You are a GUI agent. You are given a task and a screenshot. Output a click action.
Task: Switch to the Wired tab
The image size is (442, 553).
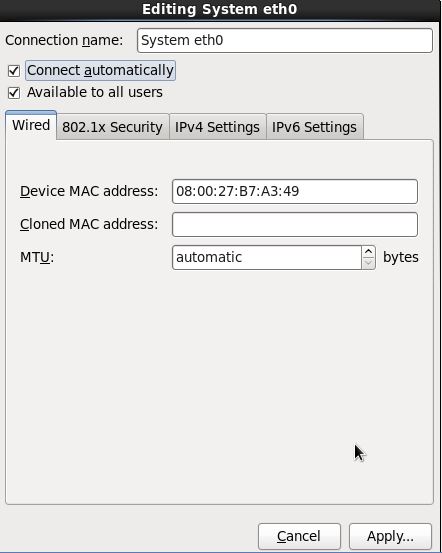click(31, 125)
